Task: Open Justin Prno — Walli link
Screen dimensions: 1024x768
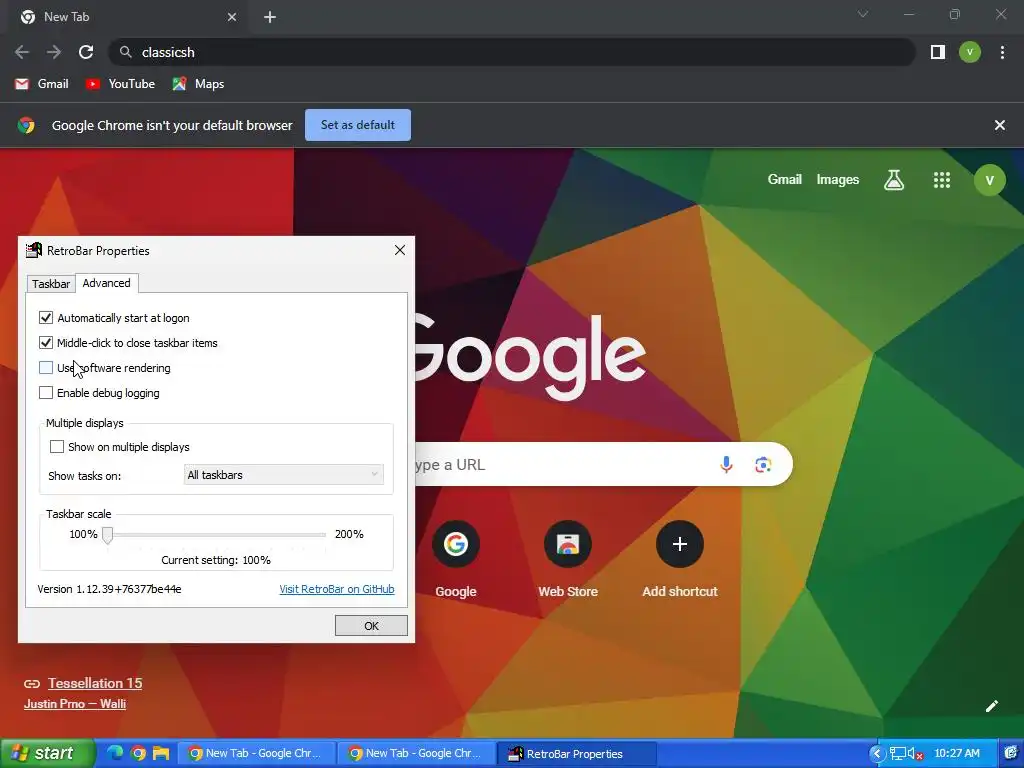Action: [75, 704]
